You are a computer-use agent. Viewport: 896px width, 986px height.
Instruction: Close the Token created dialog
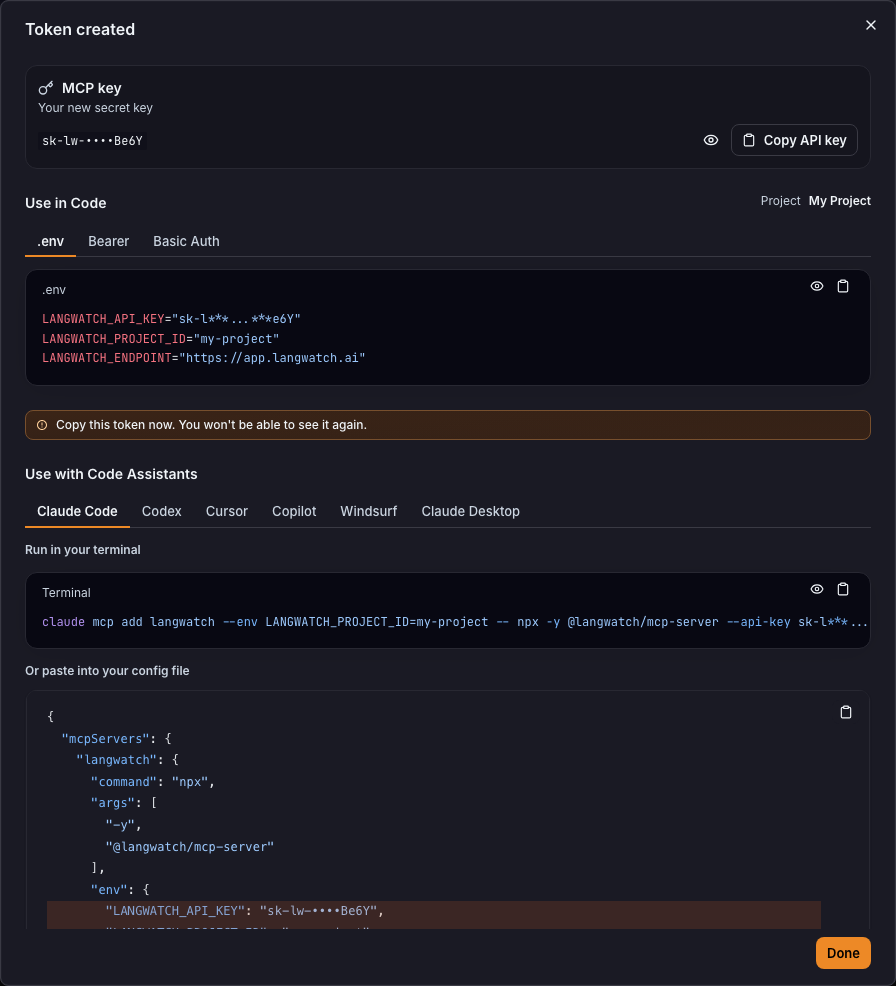coord(870,25)
